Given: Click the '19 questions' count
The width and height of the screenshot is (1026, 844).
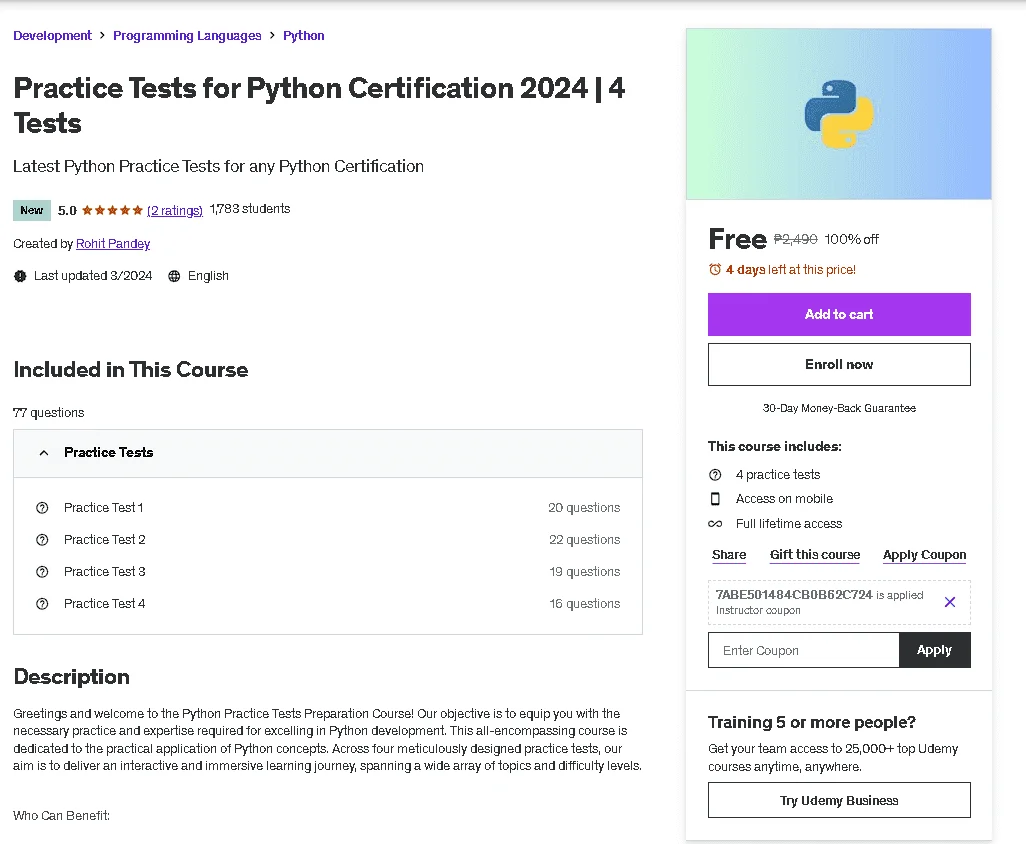Looking at the screenshot, I should pyautogui.click(x=584, y=572).
